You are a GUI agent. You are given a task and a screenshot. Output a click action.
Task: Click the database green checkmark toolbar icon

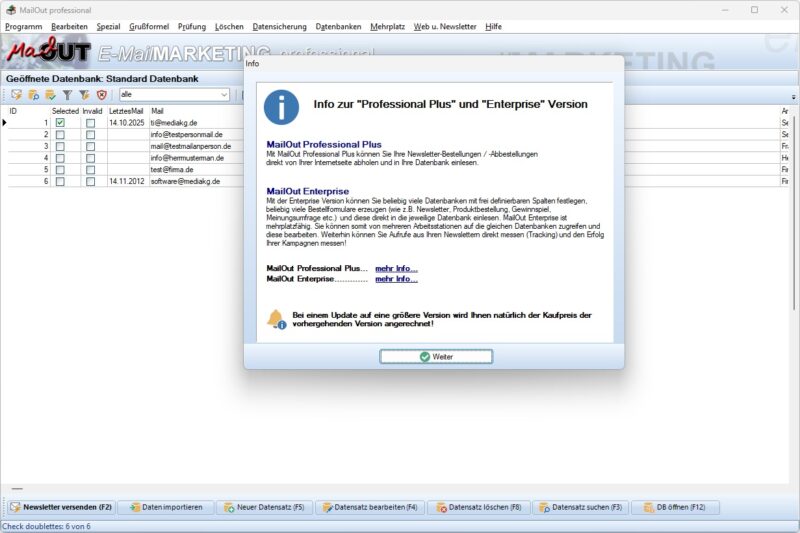tap(51, 95)
